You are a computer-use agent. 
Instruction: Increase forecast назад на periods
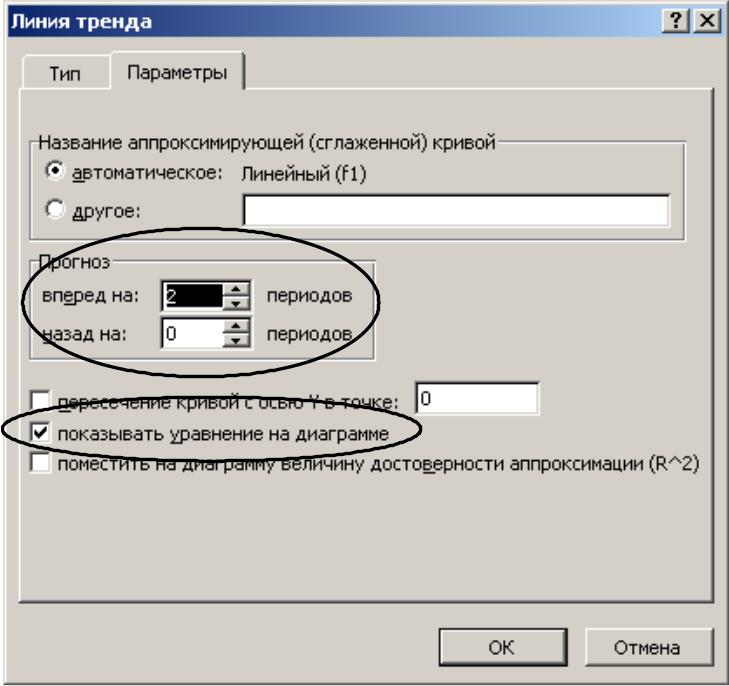236,327
